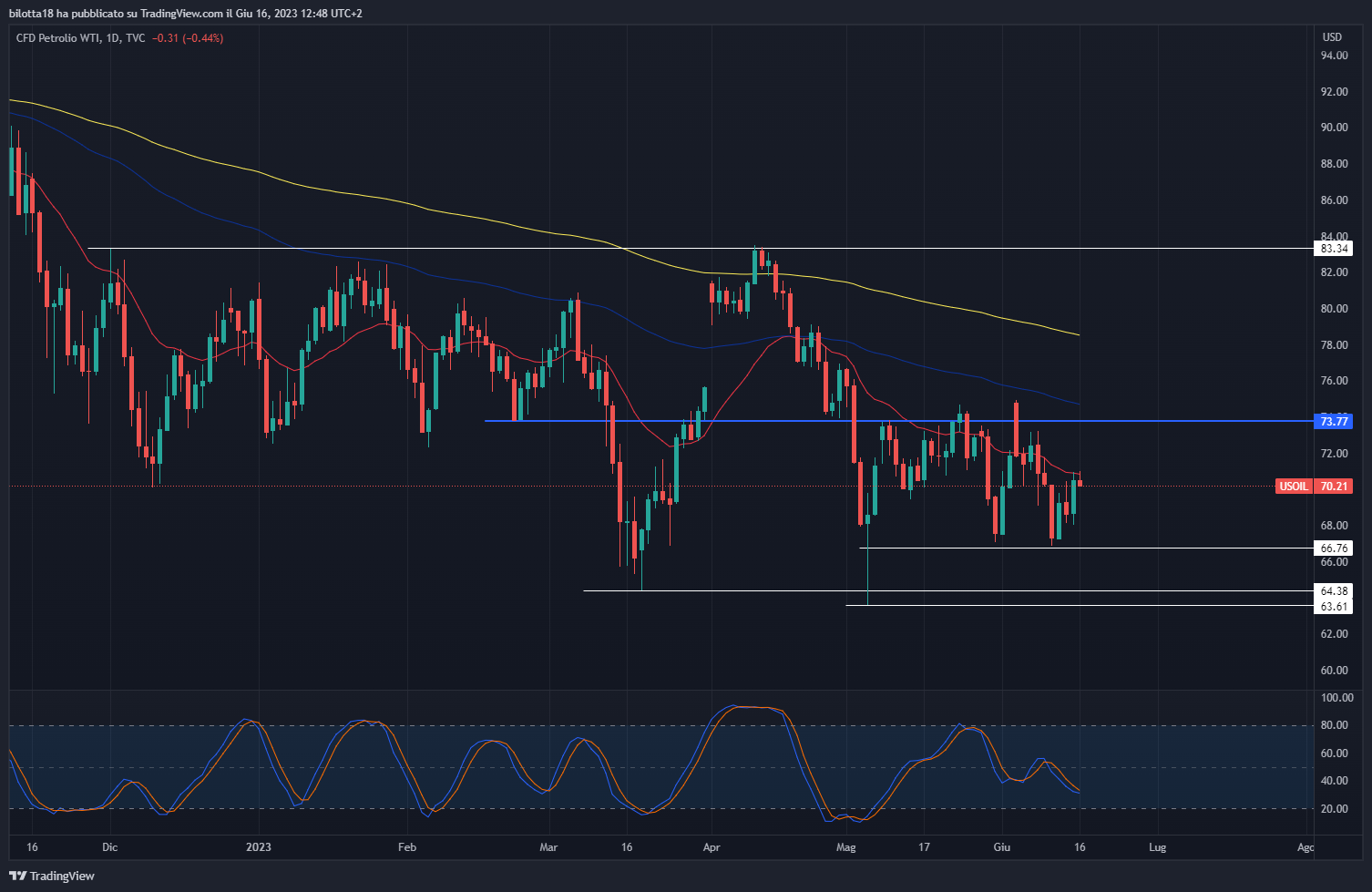Click the 20.00 oscillator scale label

1335,809
